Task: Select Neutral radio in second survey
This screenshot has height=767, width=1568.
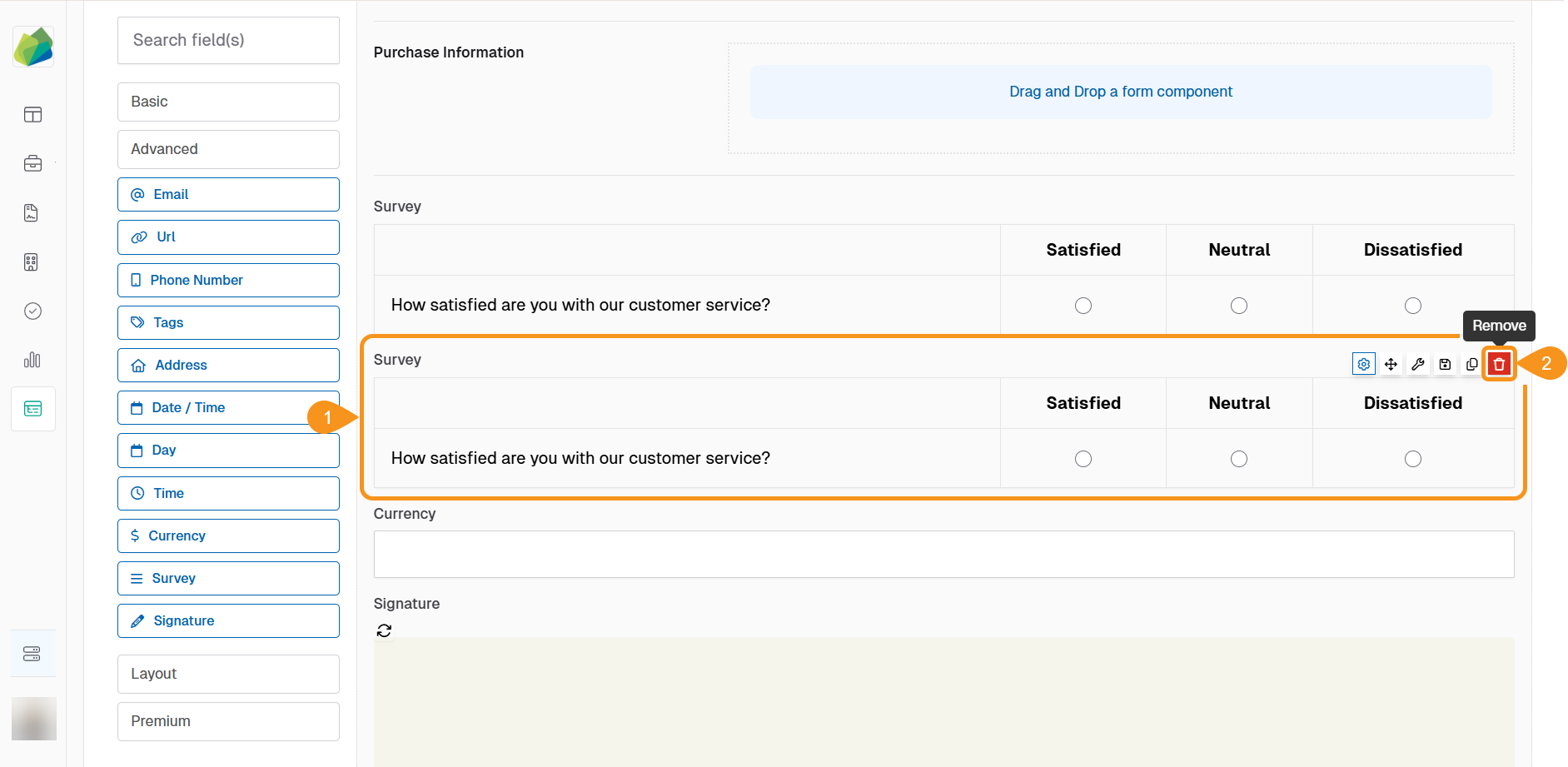Action: (x=1238, y=459)
